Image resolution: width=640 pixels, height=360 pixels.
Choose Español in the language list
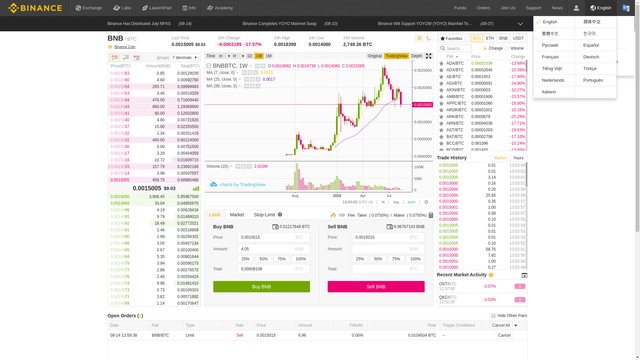pyautogui.click(x=591, y=45)
